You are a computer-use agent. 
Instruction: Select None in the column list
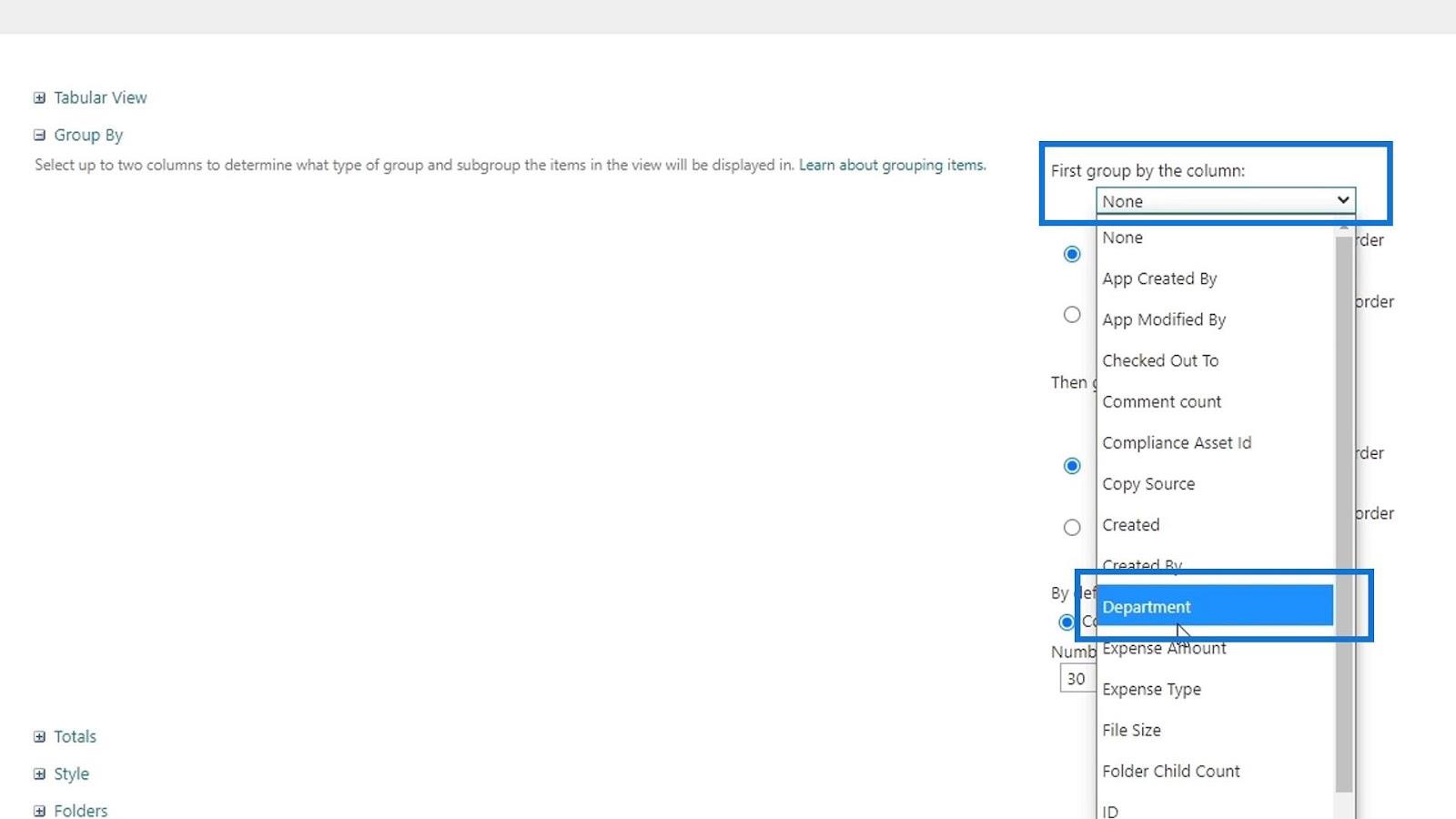pyautogui.click(x=1215, y=238)
